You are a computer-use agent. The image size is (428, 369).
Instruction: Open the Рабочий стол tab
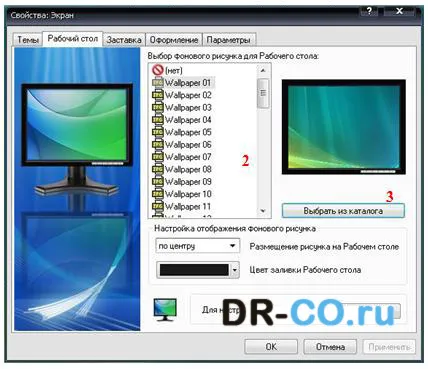click(x=73, y=39)
